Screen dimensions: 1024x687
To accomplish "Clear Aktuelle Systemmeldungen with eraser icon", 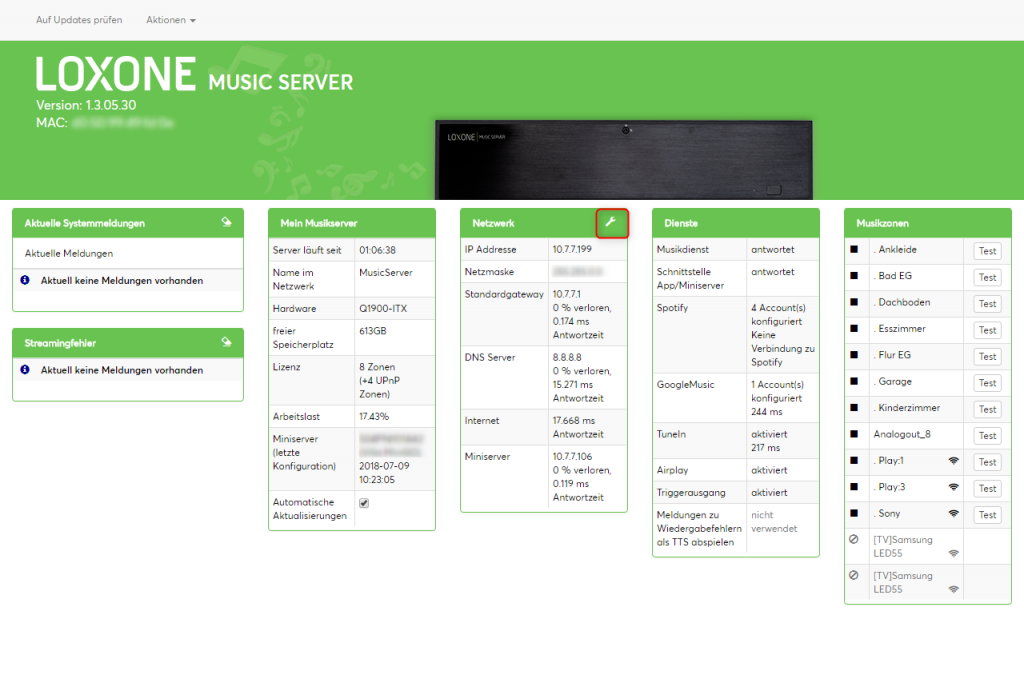I will click(227, 223).
